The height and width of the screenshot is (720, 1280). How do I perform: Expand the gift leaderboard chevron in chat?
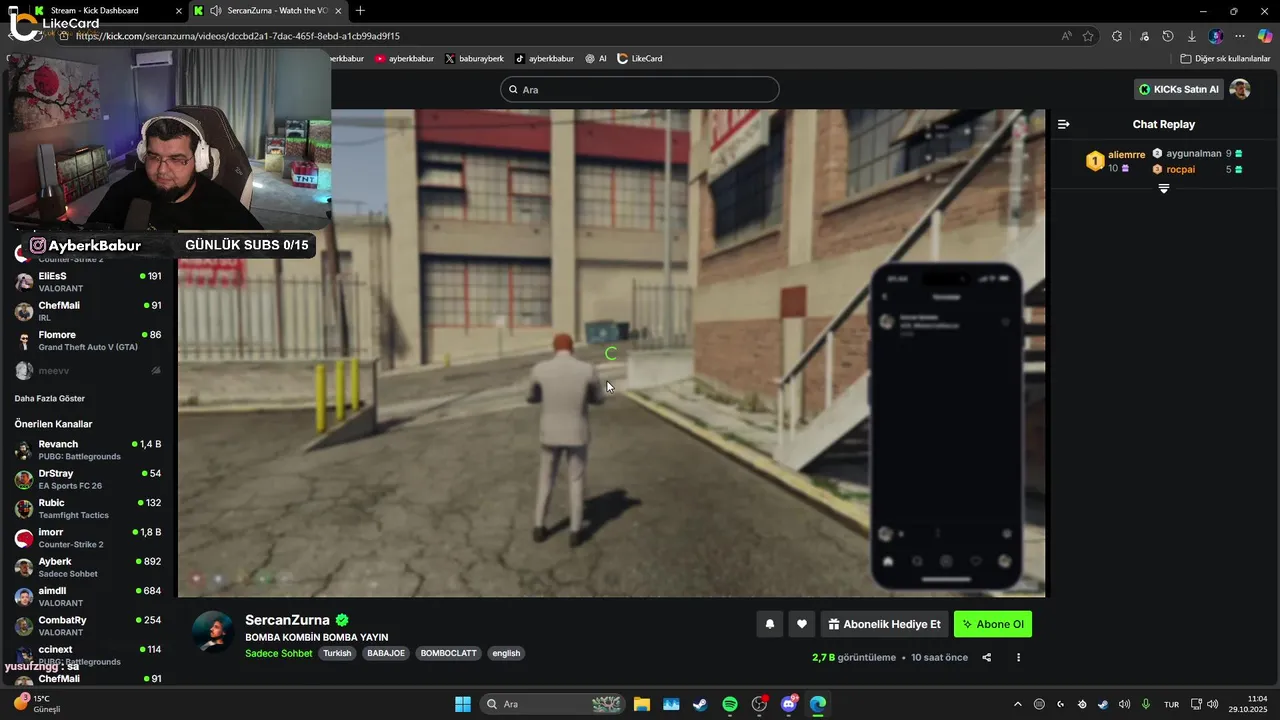[x=1164, y=188]
